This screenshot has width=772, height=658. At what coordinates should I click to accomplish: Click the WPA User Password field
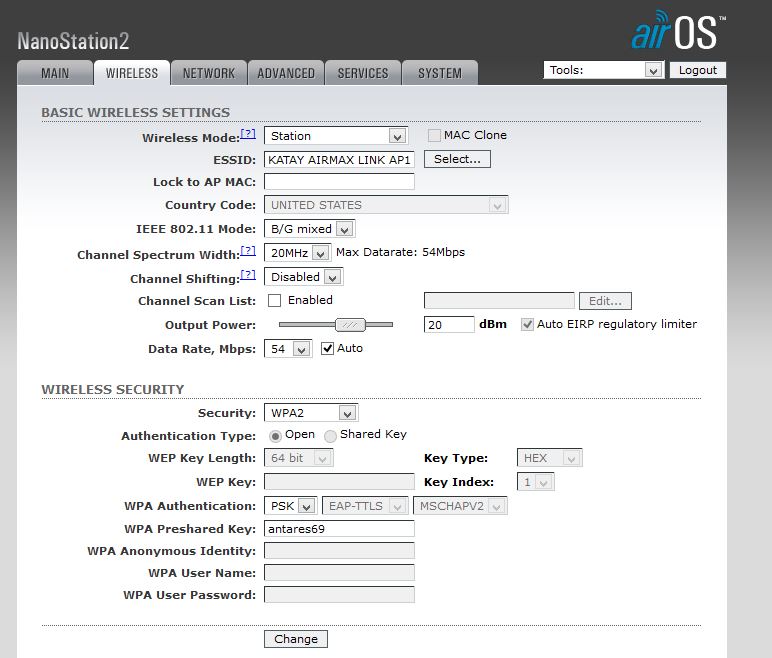[339, 594]
